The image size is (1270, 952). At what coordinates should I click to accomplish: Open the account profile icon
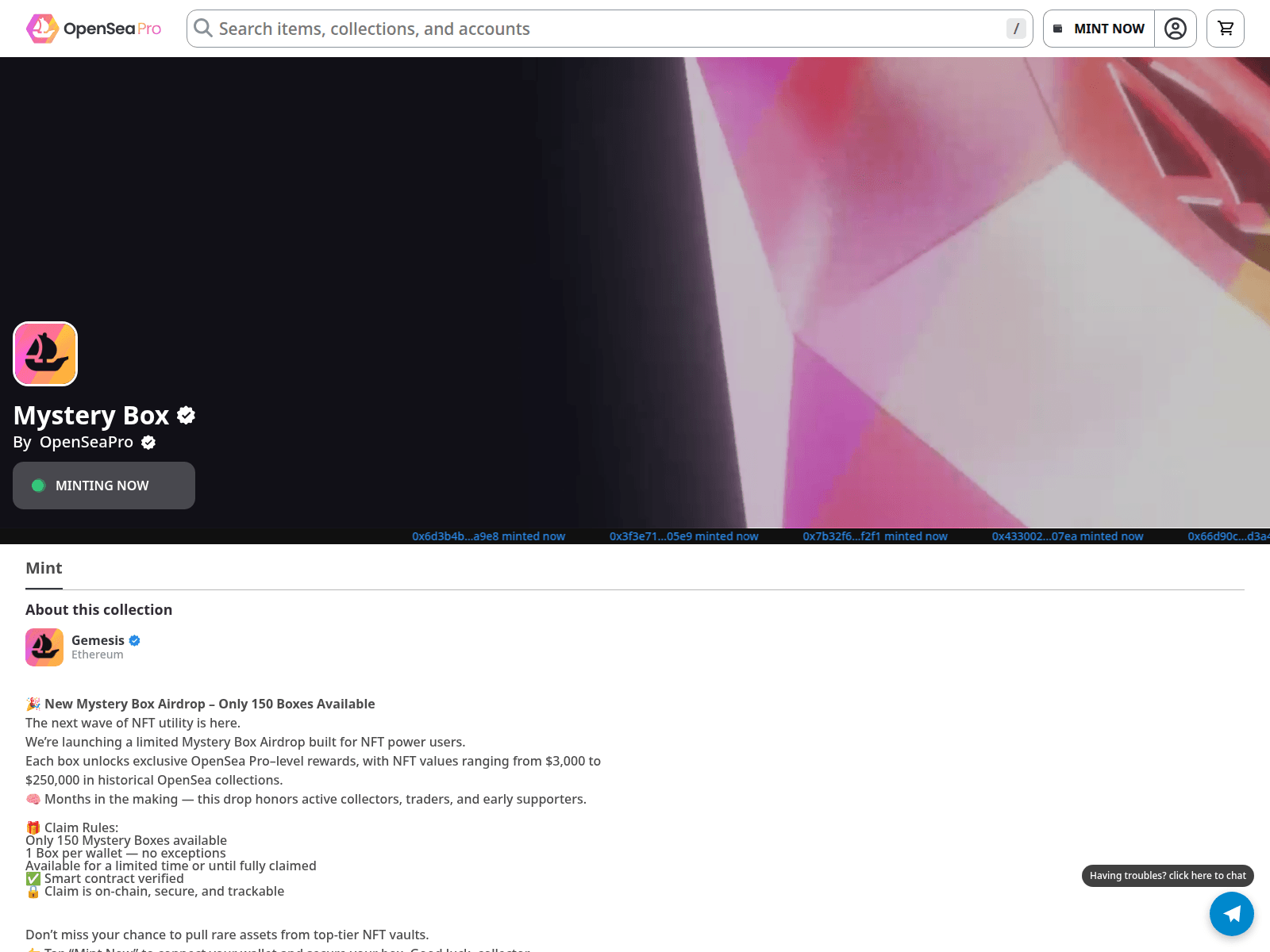[x=1175, y=29]
